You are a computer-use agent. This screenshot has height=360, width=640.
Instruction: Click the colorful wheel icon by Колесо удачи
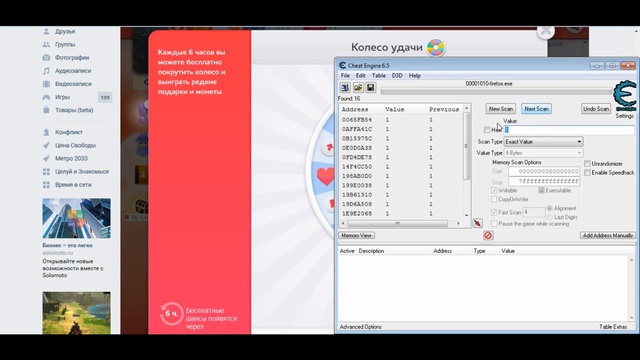click(x=436, y=48)
